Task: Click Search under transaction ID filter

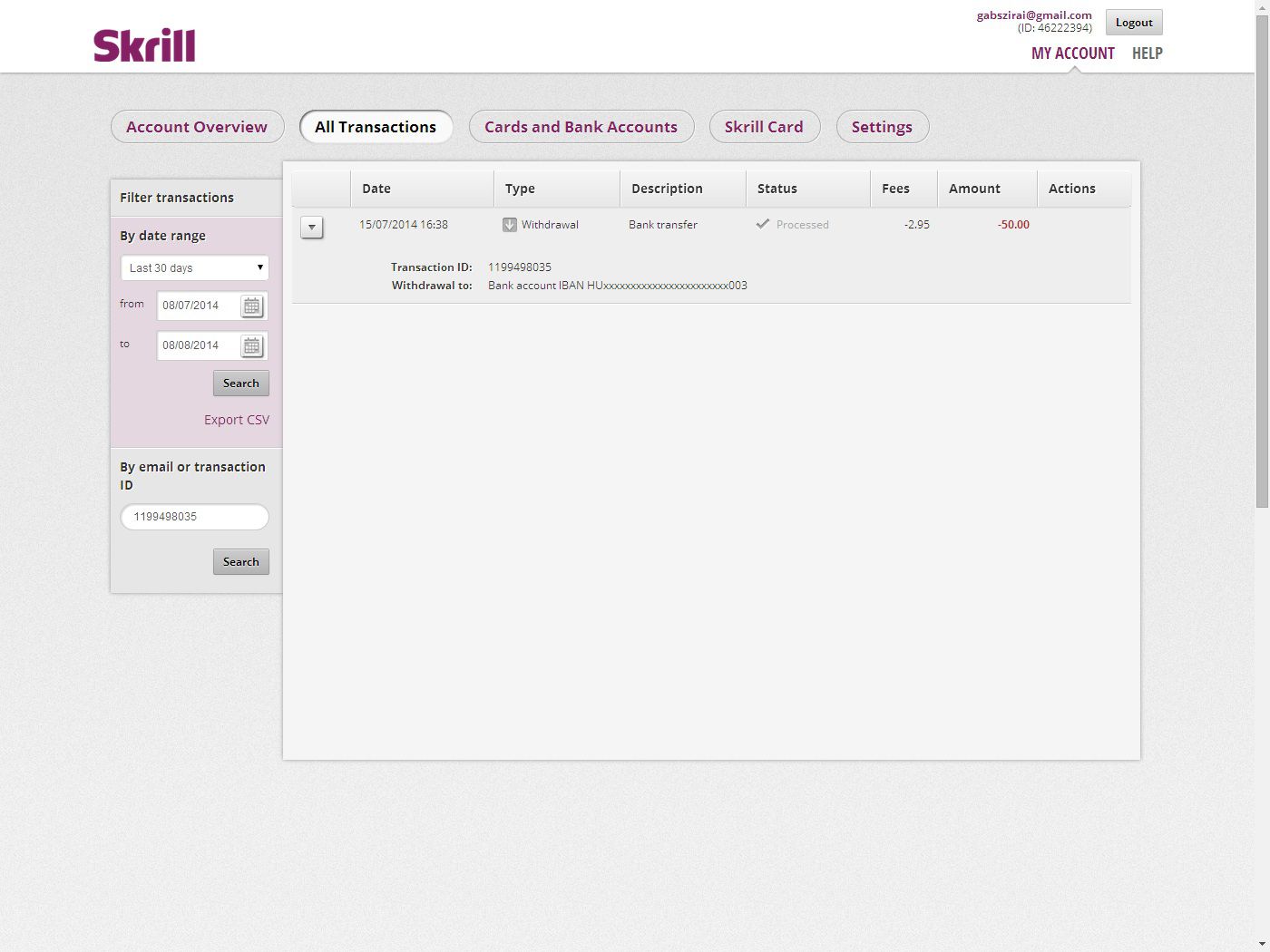Action: point(241,562)
